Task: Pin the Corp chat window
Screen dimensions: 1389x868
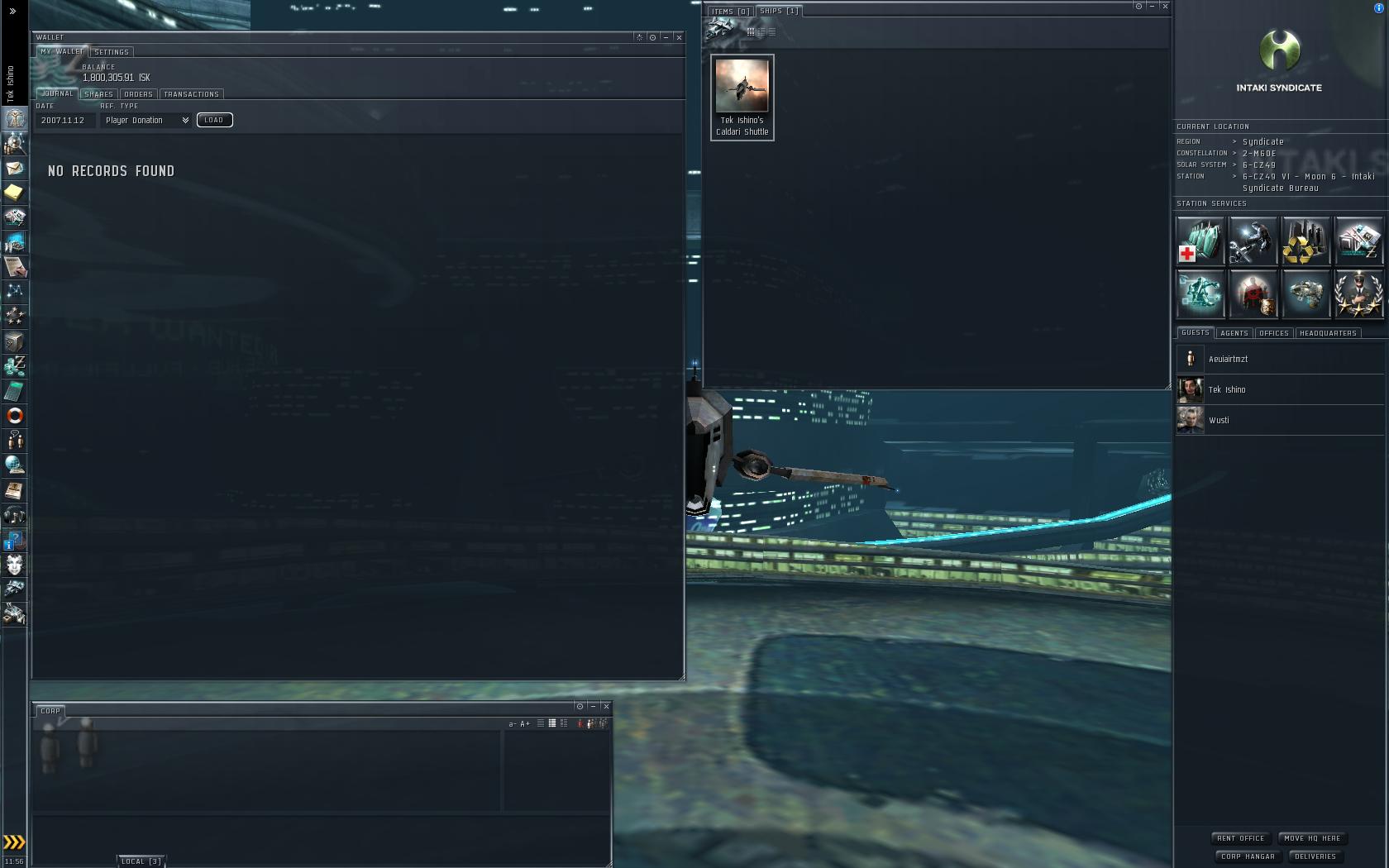Action: point(580,706)
